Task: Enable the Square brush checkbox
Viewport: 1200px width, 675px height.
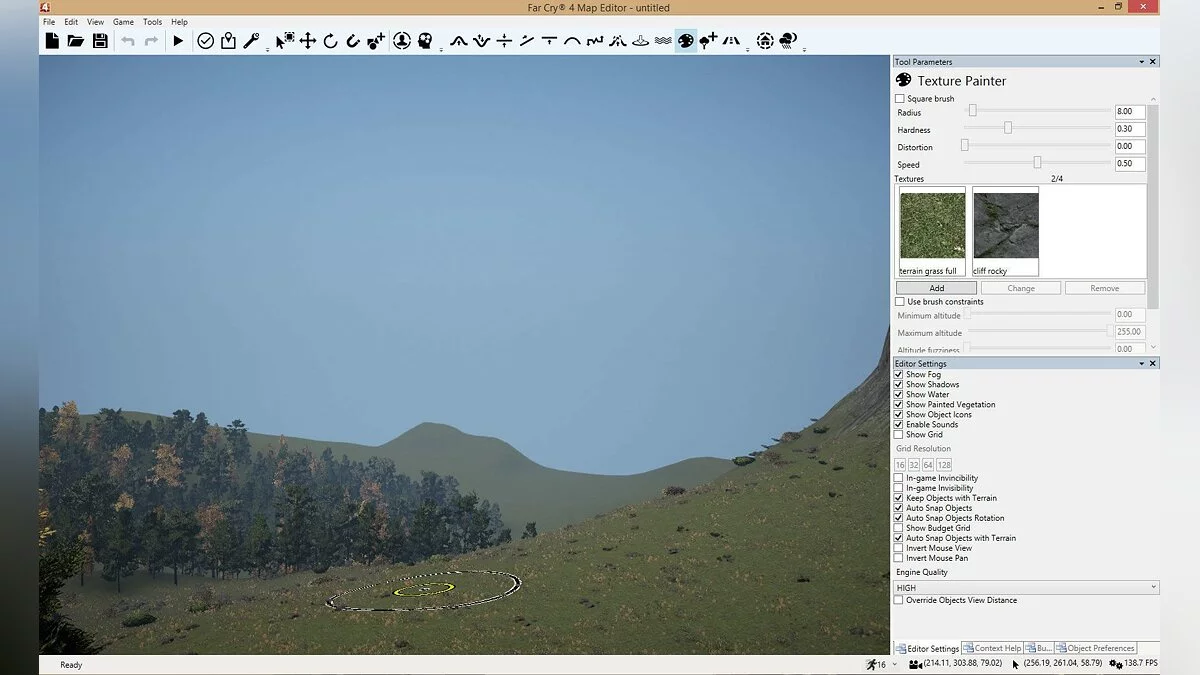Action: [900, 99]
